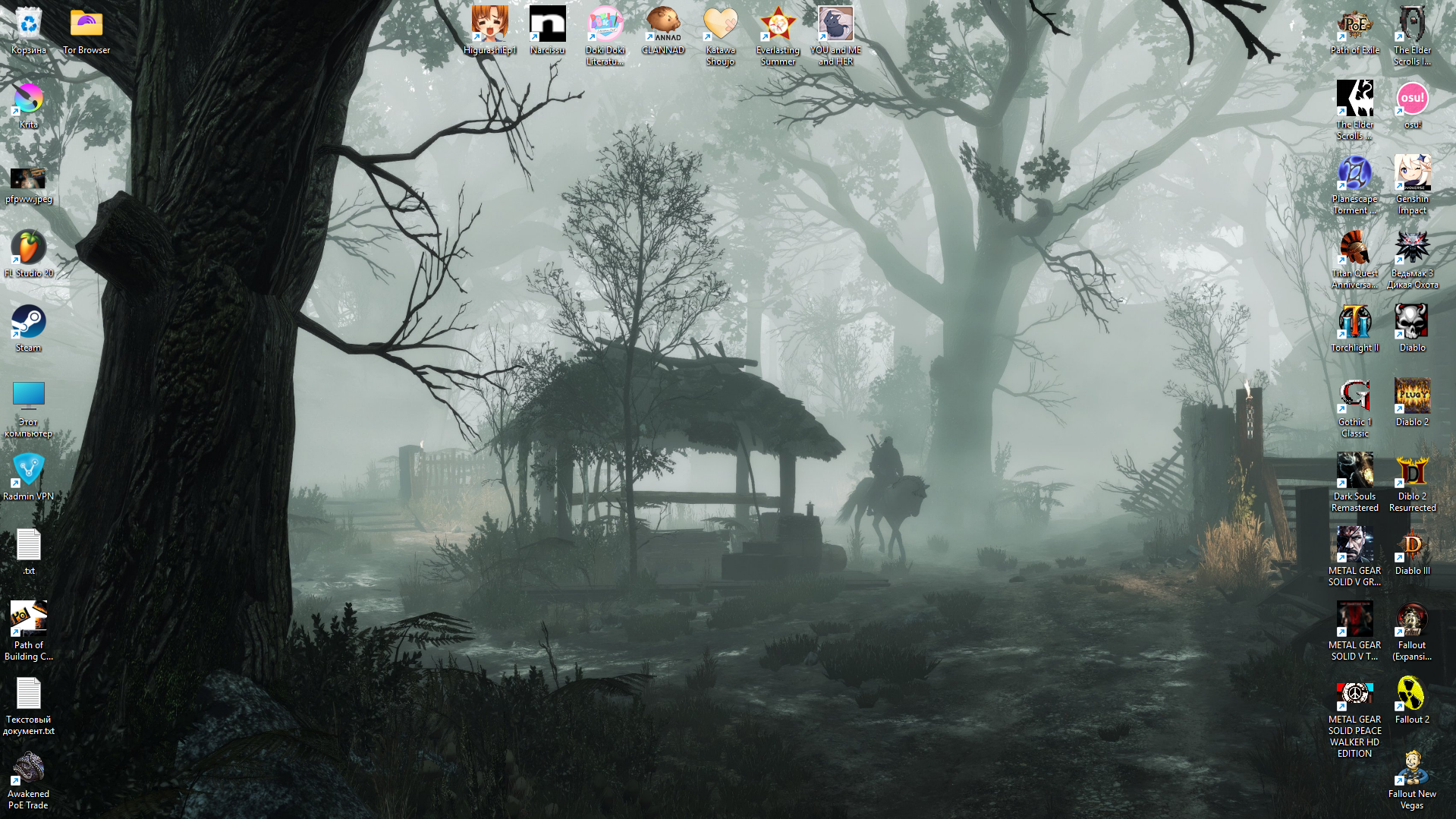
Task: Click the FL Studio 20 shortcut
Action: point(28,254)
